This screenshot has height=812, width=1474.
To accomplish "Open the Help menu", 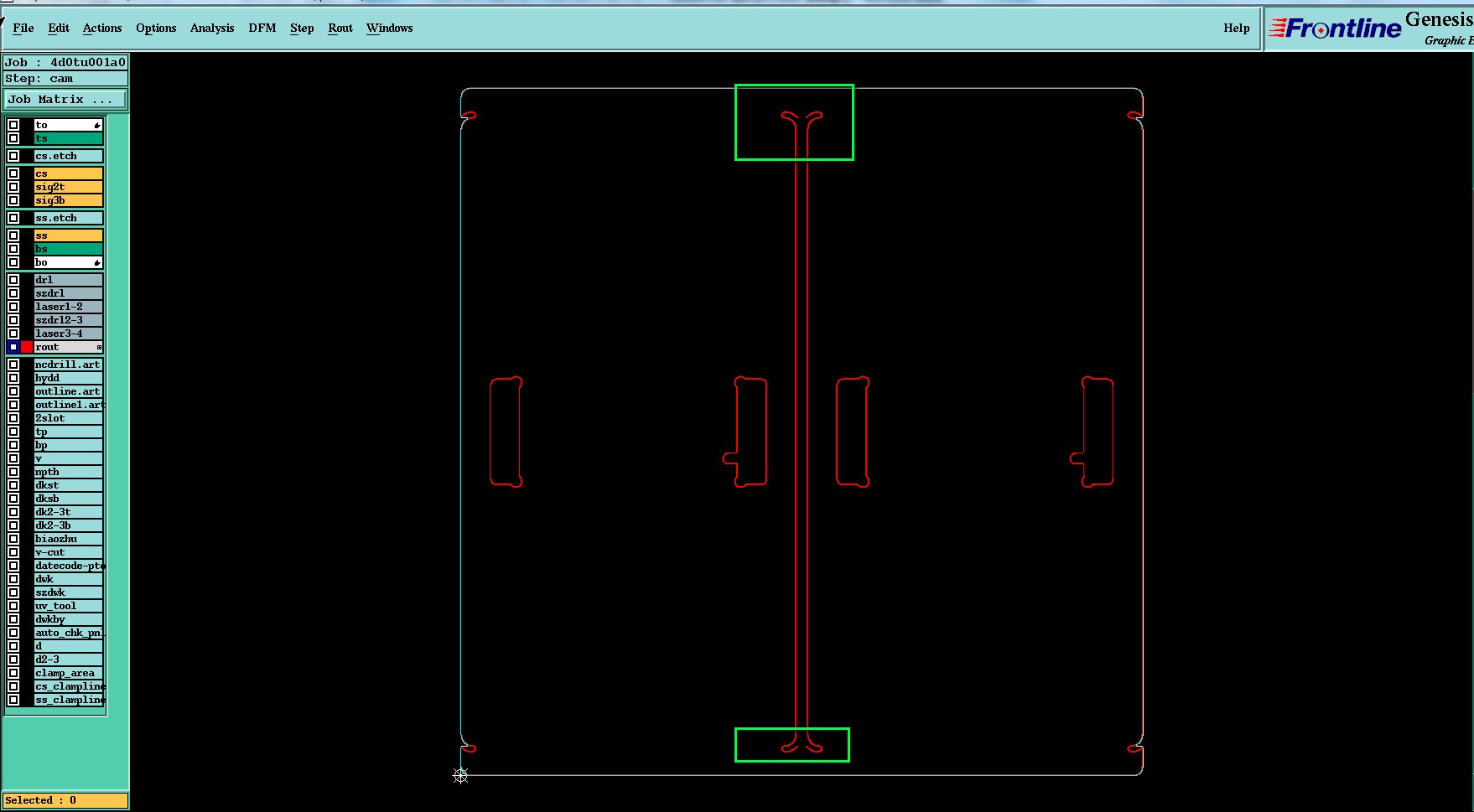I will pos(1237,28).
